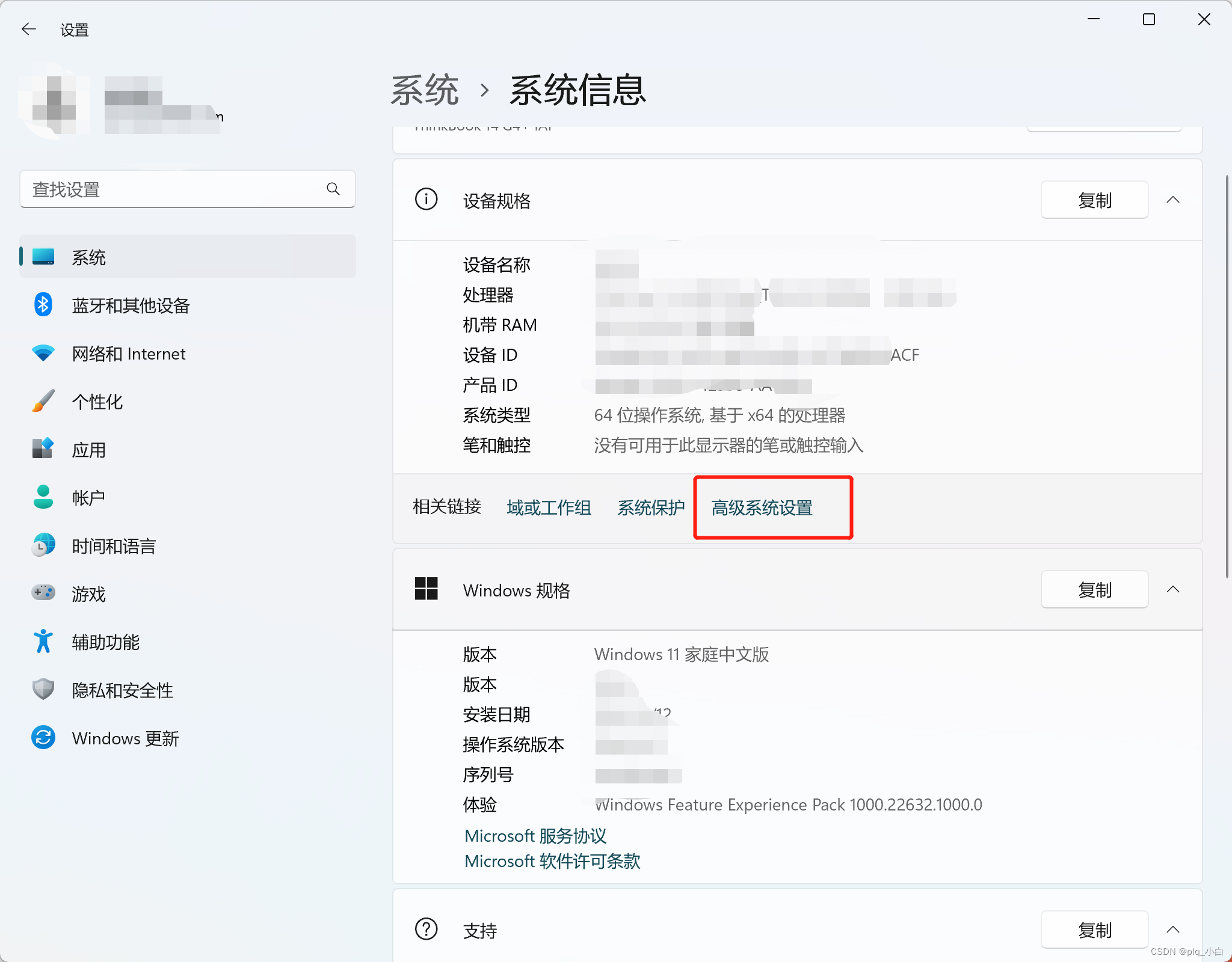The image size is (1232, 962).
Task: Click the privacy shield icon
Action: point(43,690)
